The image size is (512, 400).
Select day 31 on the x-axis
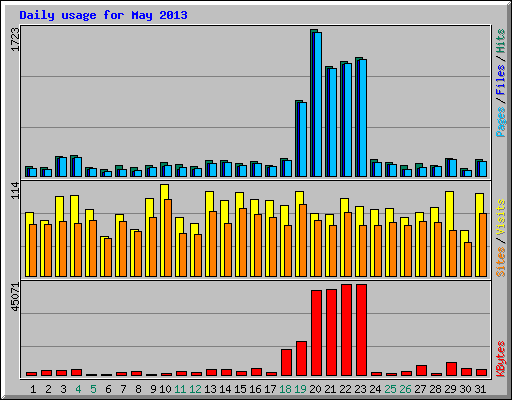pyautogui.click(x=480, y=389)
